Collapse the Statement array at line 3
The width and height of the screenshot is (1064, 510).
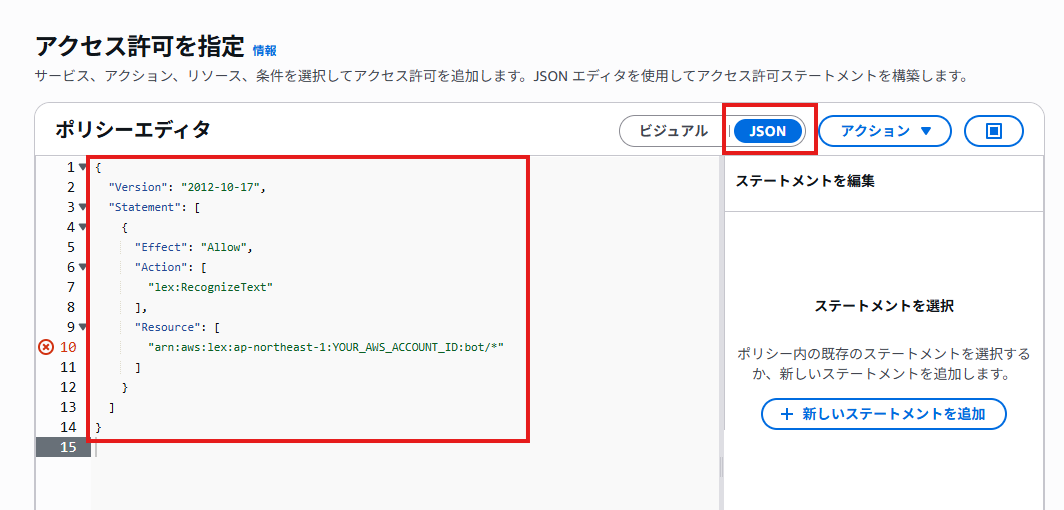[82, 207]
